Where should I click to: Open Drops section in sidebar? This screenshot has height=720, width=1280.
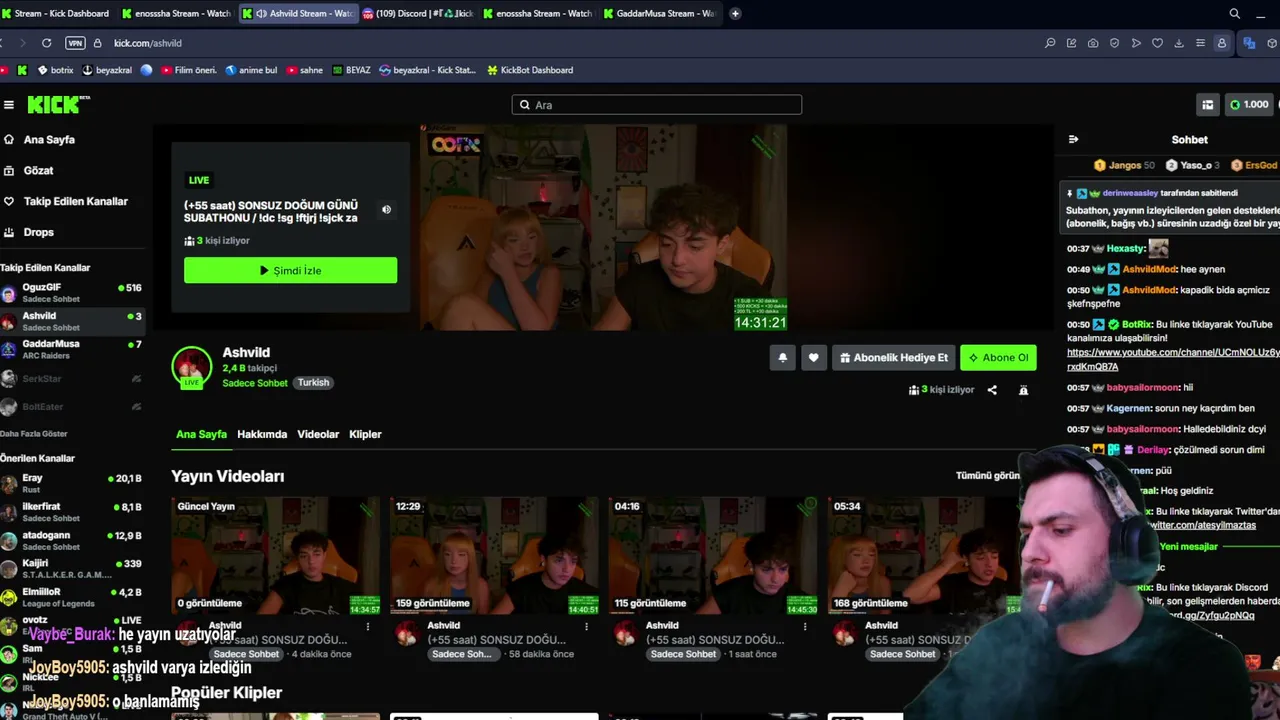38,233
